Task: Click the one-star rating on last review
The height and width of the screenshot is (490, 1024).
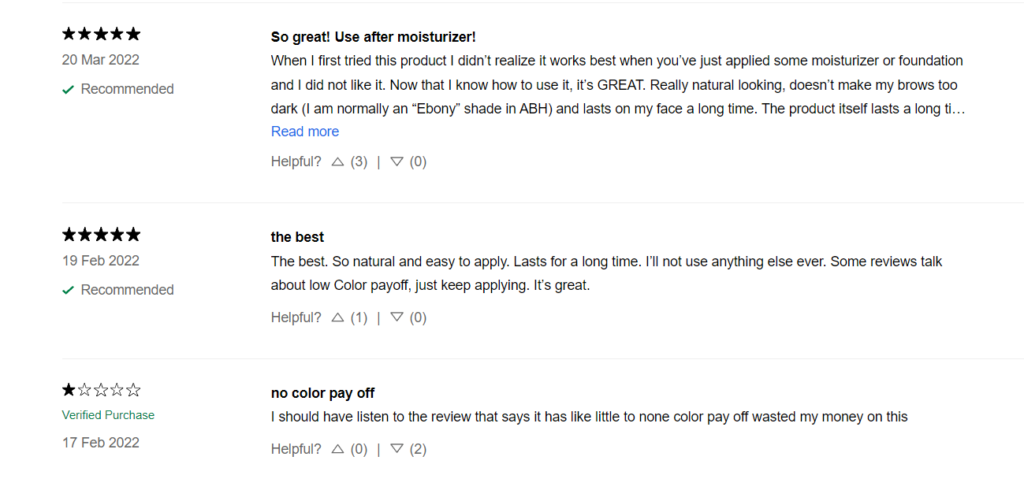Action: tap(101, 391)
